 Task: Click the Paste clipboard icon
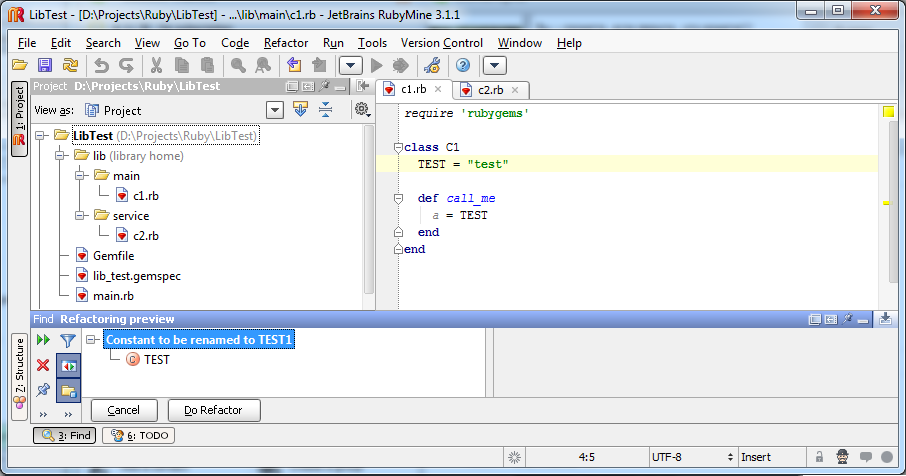pos(207,65)
